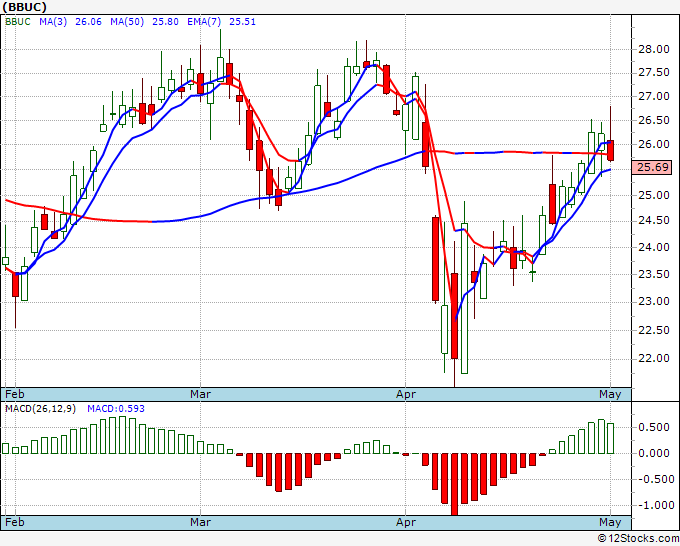This screenshot has height=546, width=680.
Task: Click May on the price chart date axis
Action: pyautogui.click(x=610, y=394)
